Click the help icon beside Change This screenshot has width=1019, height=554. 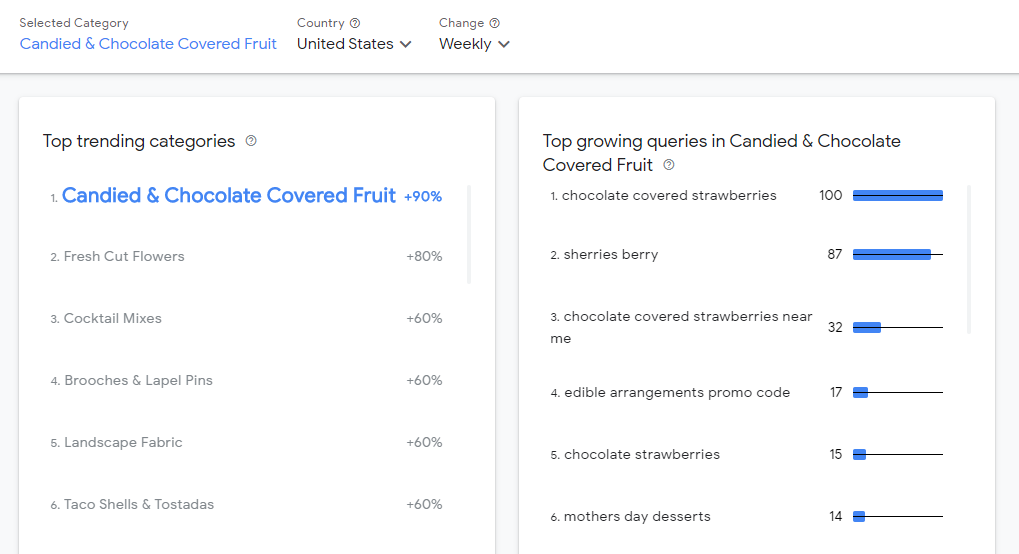pyautogui.click(x=495, y=23)
